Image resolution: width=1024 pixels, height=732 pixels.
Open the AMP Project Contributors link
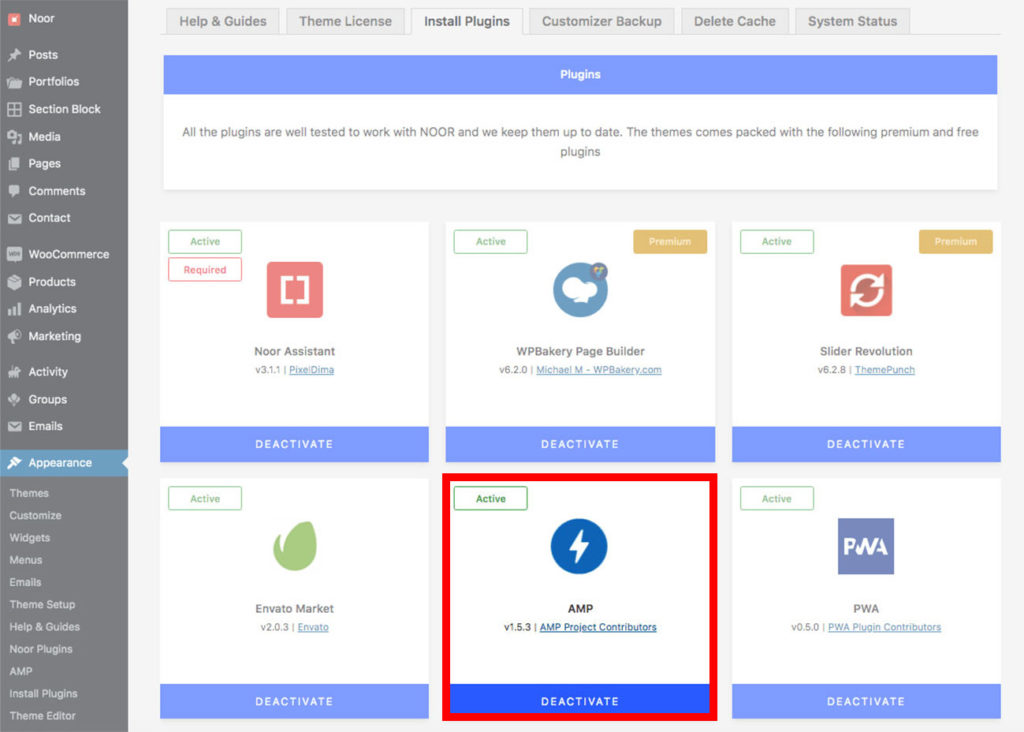598,627
